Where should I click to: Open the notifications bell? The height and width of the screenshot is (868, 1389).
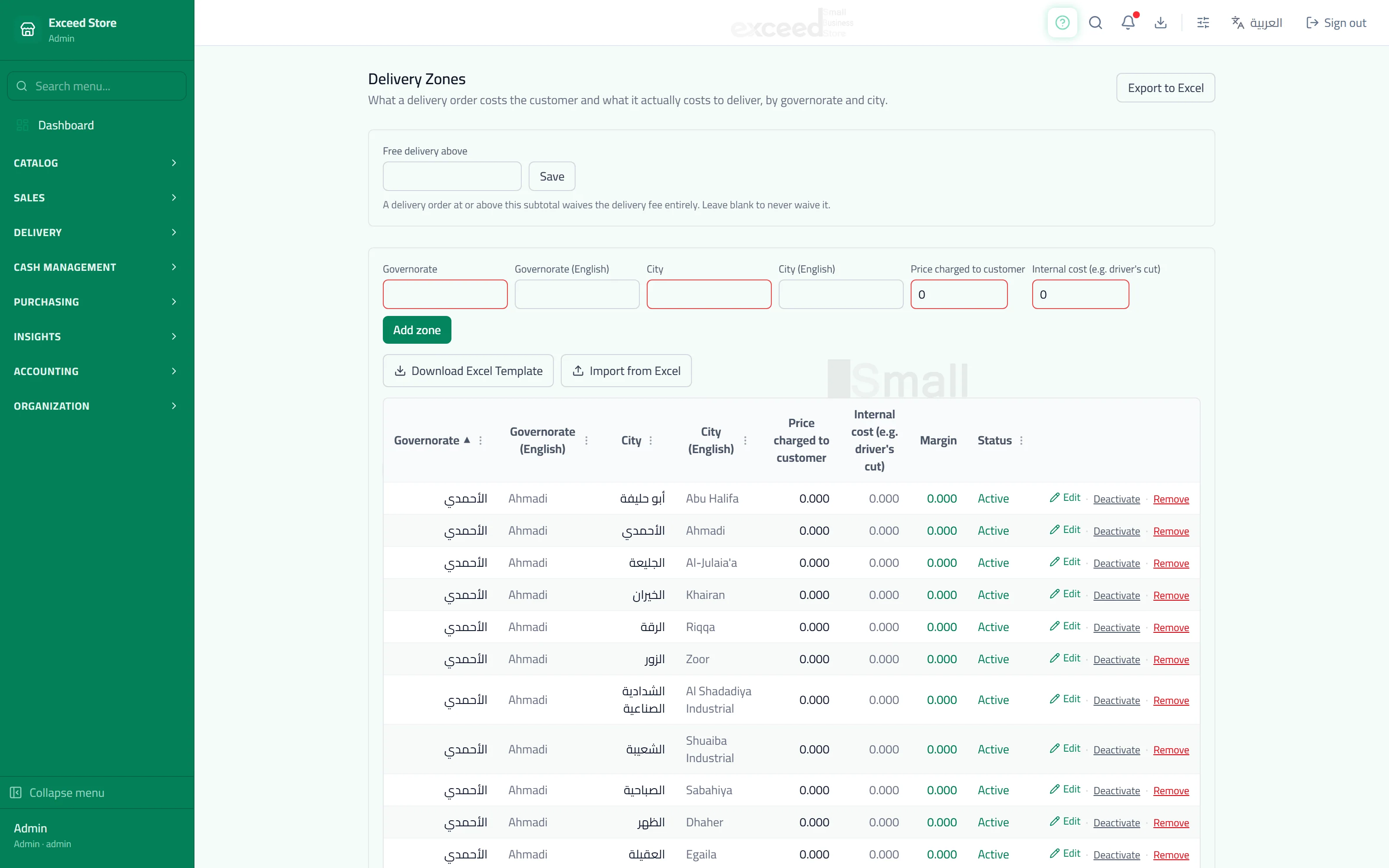pos(1128,23)
